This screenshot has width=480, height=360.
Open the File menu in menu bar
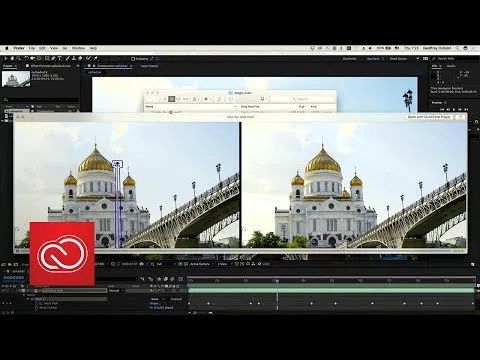click(x=32, y=48)
